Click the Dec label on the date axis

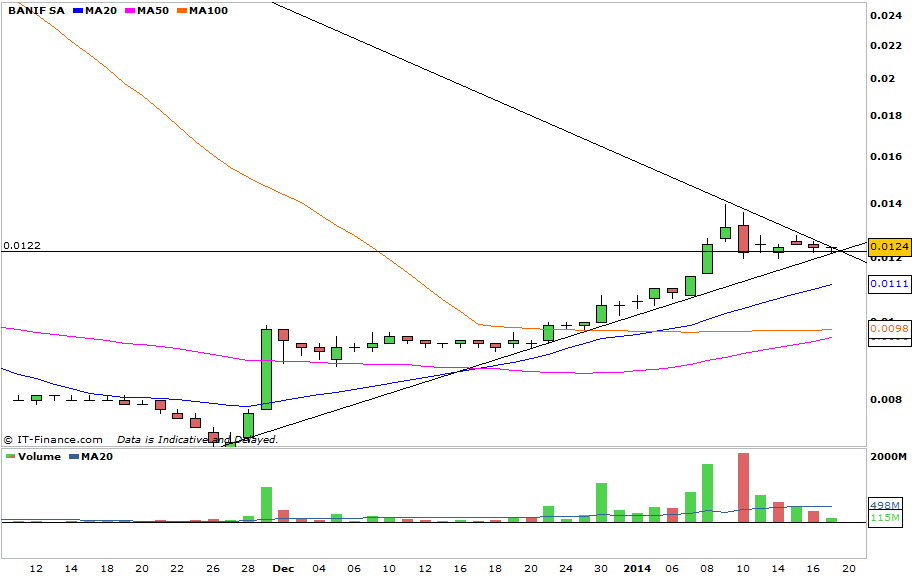(x=283, y=568)
